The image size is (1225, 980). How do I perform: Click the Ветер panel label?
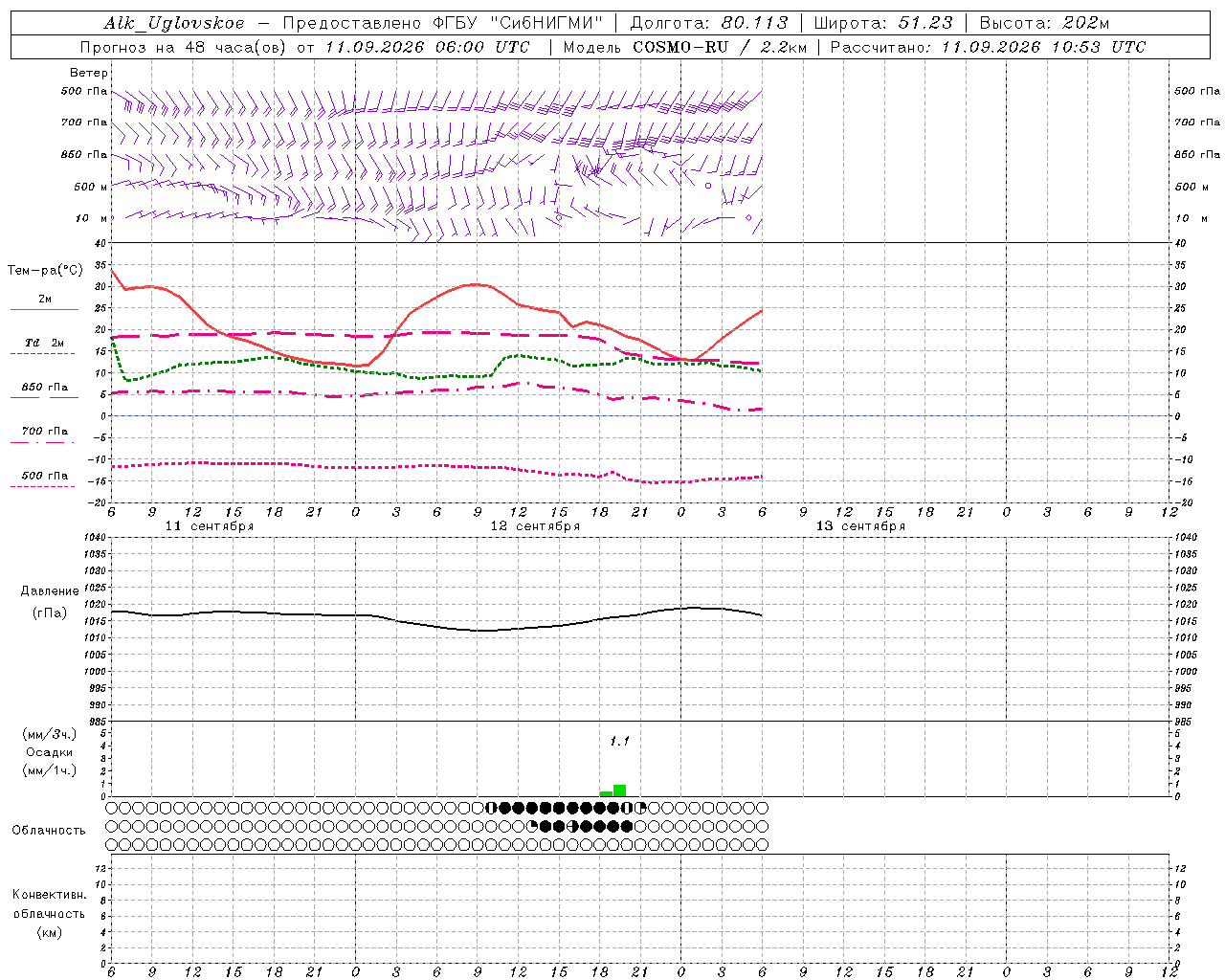(x=89, y=73)
